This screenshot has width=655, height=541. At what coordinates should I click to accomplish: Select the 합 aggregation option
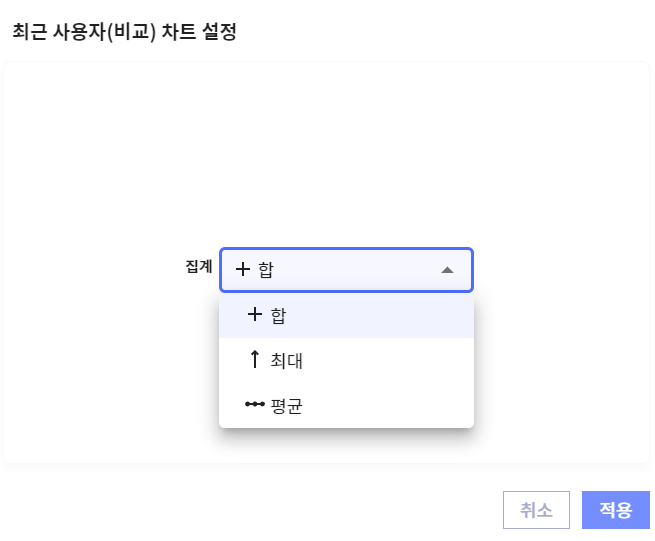click(346, 315)
